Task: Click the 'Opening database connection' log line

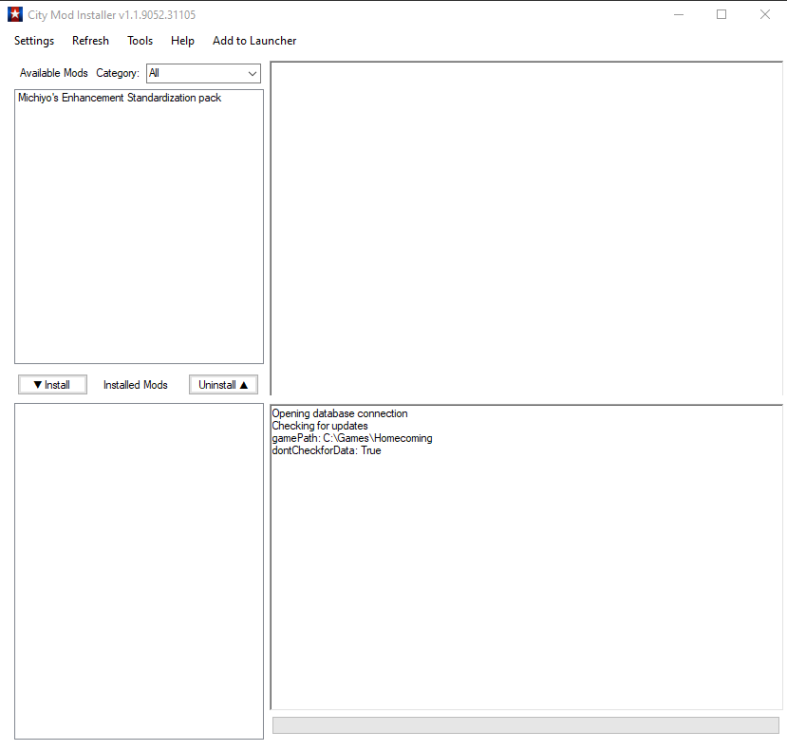Action: pyautogui.click(x=340, y=413)
